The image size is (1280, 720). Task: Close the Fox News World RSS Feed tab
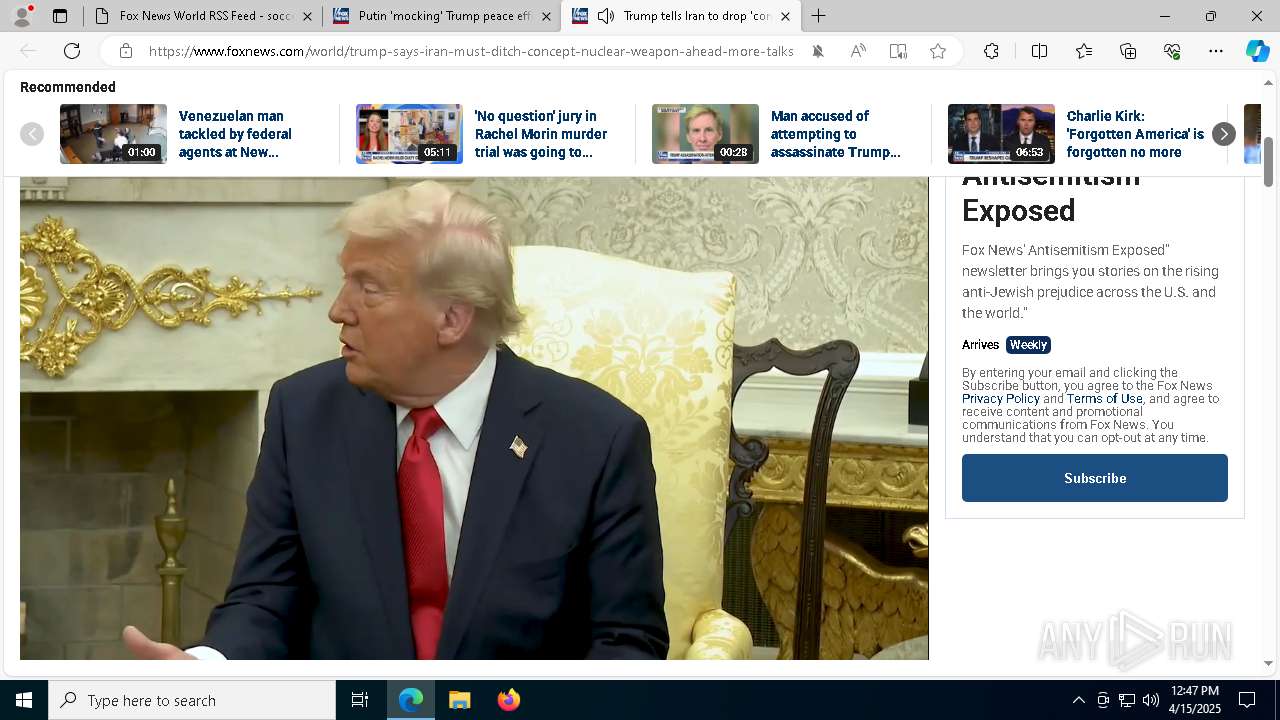point(307,16)
